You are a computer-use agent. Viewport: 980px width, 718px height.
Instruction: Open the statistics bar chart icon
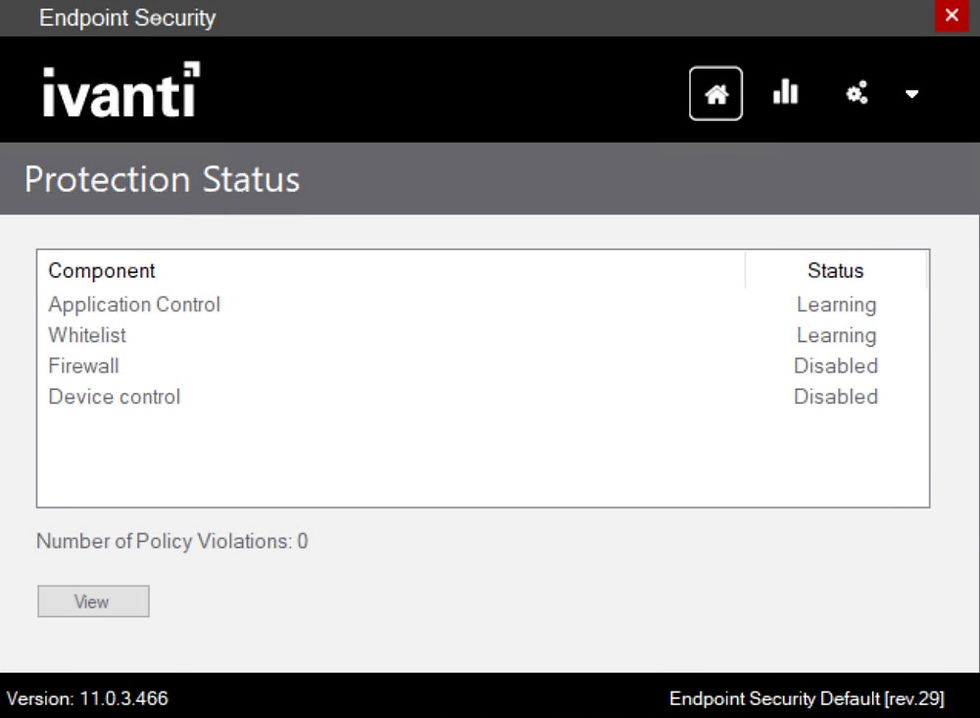(x=786, y=92)
